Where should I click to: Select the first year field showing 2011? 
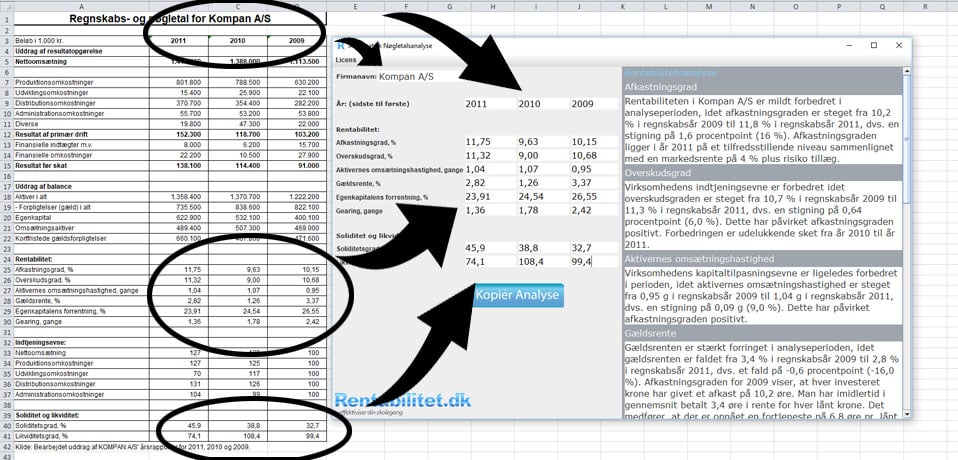coord(488,104)
